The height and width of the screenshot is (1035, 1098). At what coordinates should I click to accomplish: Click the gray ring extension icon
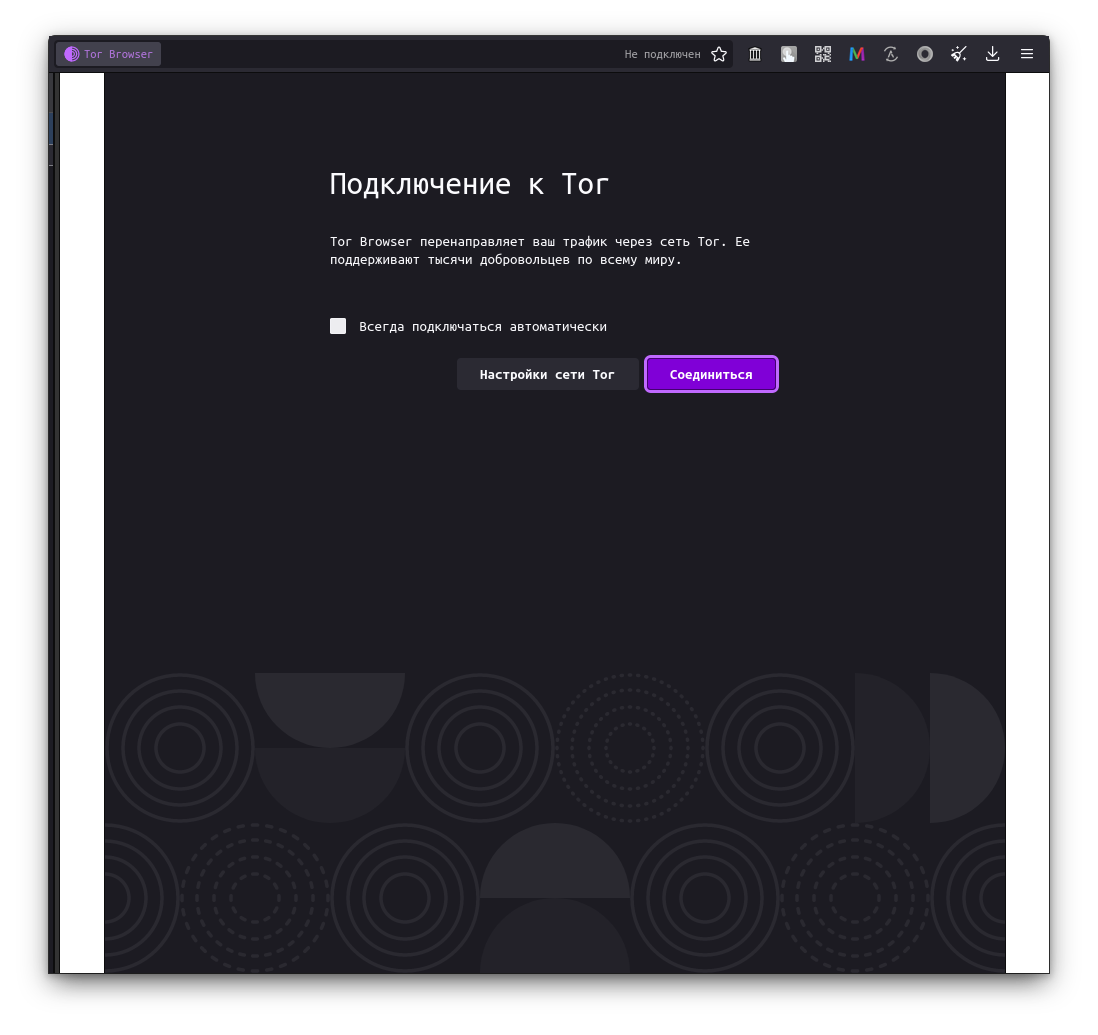tap(925, 55)
